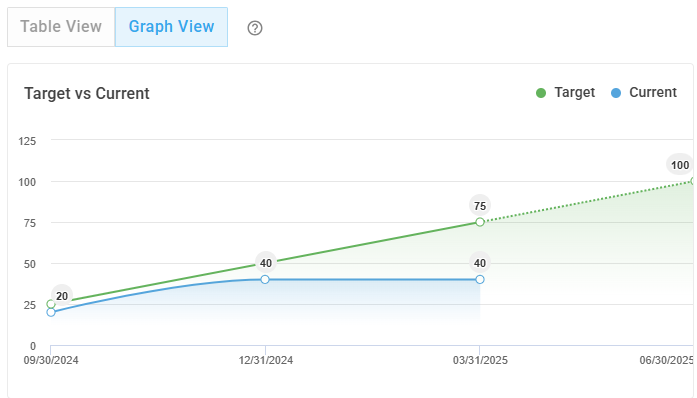The height and width of the screenshot is (398, 697).
Task: Click the 03/31/2025 axis date label
Action: (480, 360)
